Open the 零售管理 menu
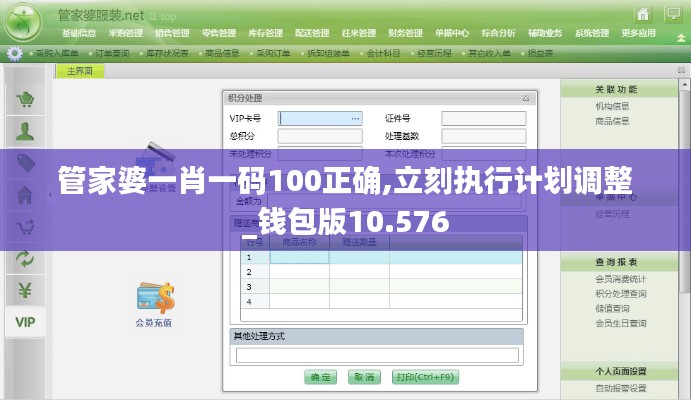 pos(219,33)
